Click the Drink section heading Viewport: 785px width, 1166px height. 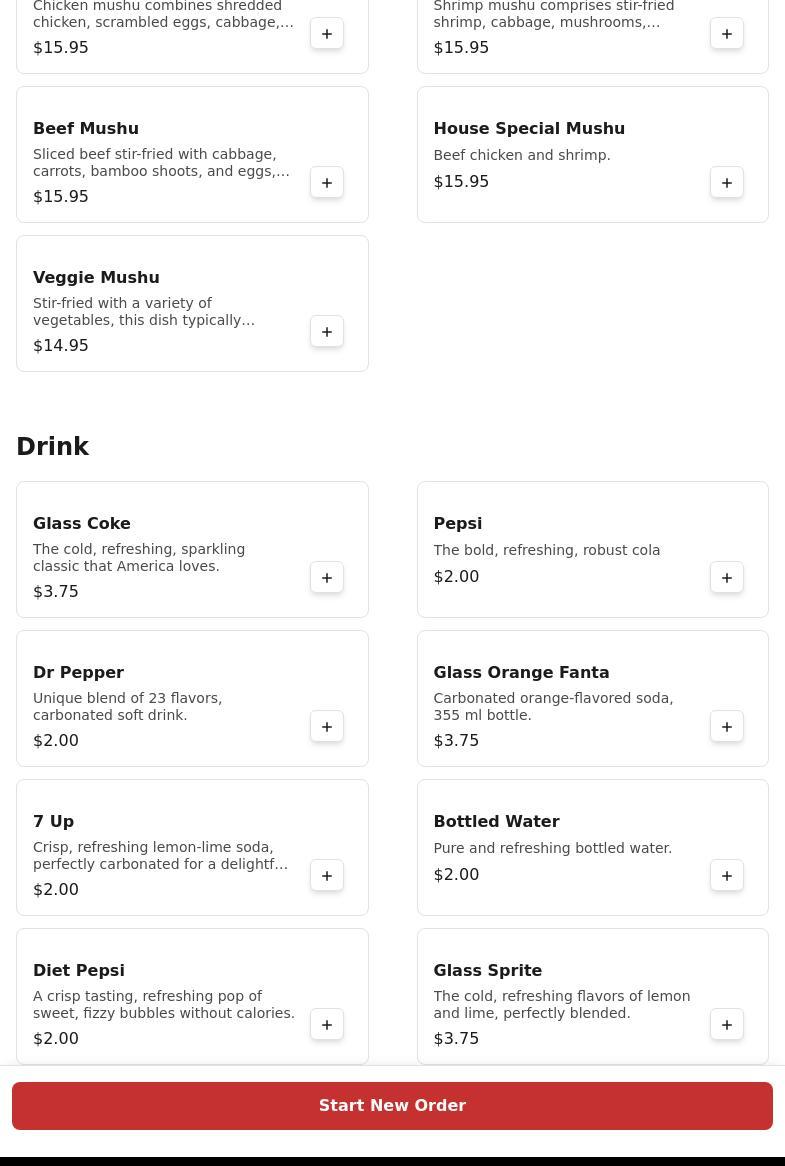pos(53,447)
